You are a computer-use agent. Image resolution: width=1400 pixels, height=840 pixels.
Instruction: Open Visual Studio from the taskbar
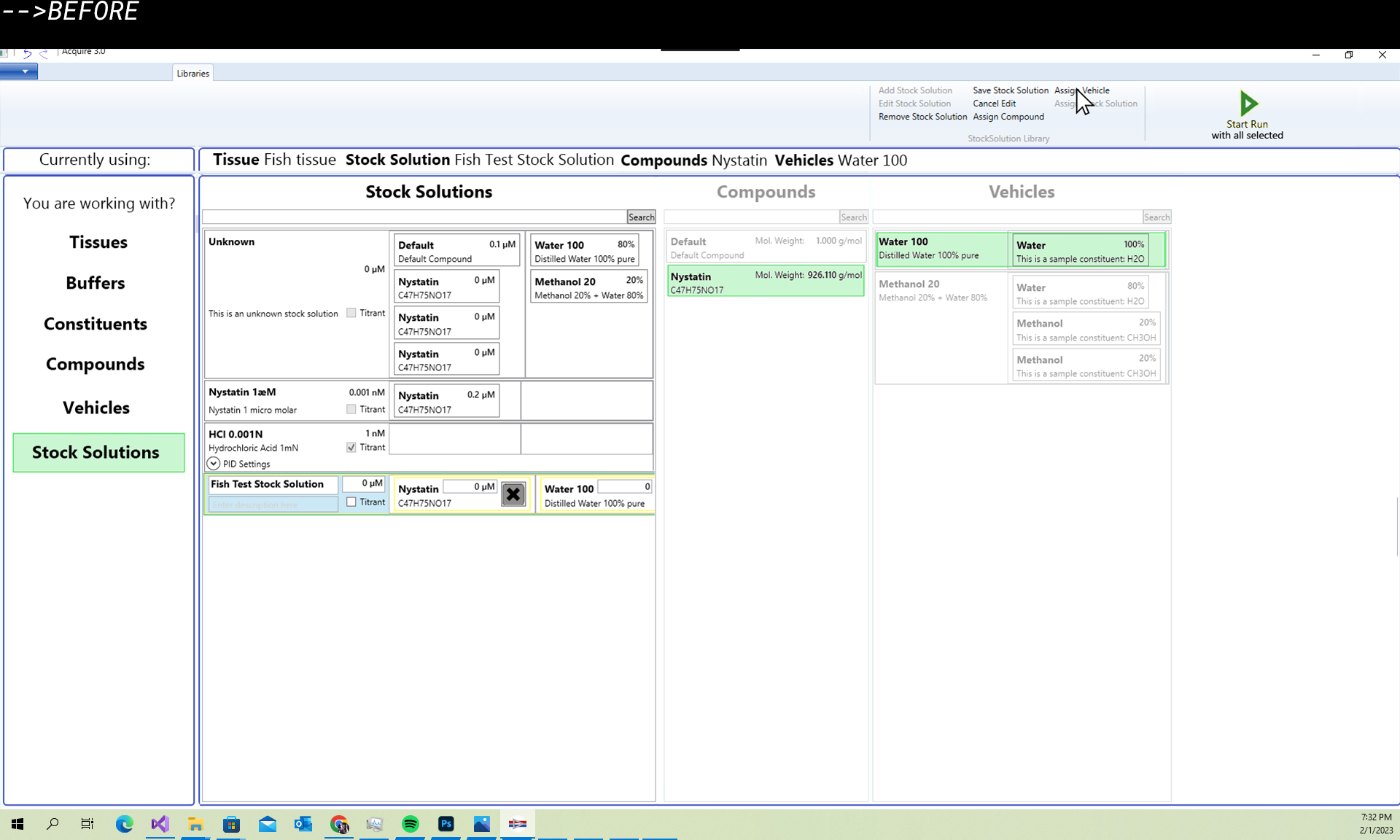pyautogui.click(x=160, y=824)
